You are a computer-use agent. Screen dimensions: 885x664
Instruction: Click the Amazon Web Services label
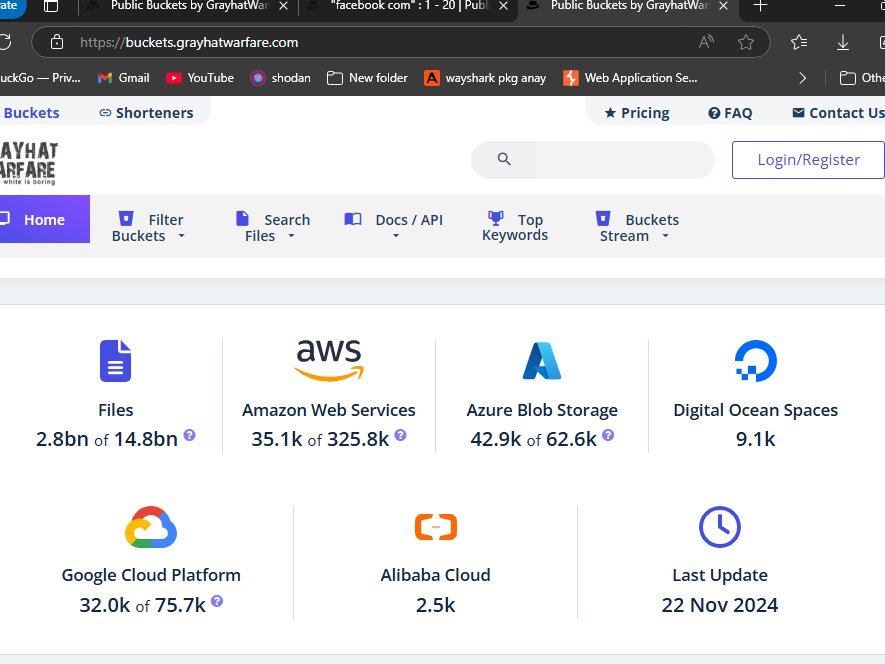tap(329, 409)
